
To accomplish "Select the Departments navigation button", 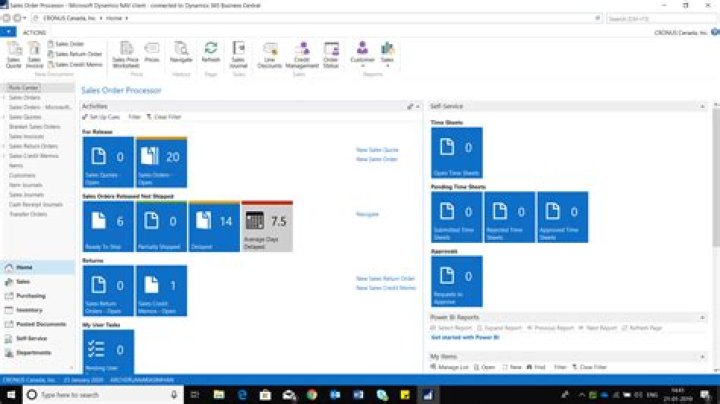I will tap(38, 353).
